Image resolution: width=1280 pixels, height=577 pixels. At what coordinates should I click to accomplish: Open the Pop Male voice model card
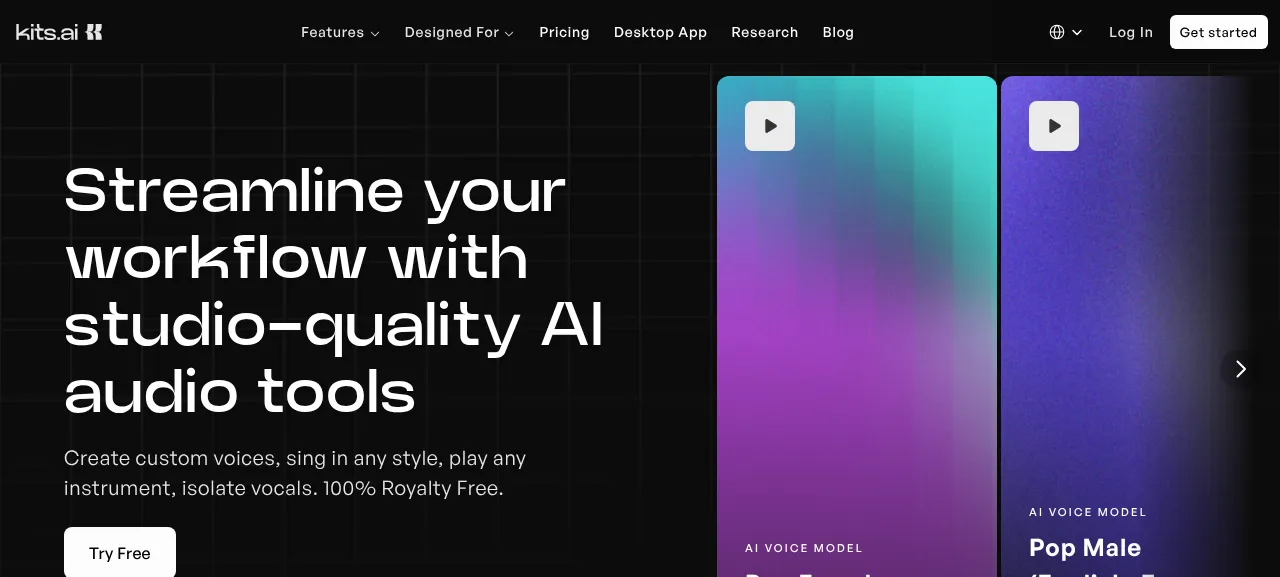tap(1125, 326)
